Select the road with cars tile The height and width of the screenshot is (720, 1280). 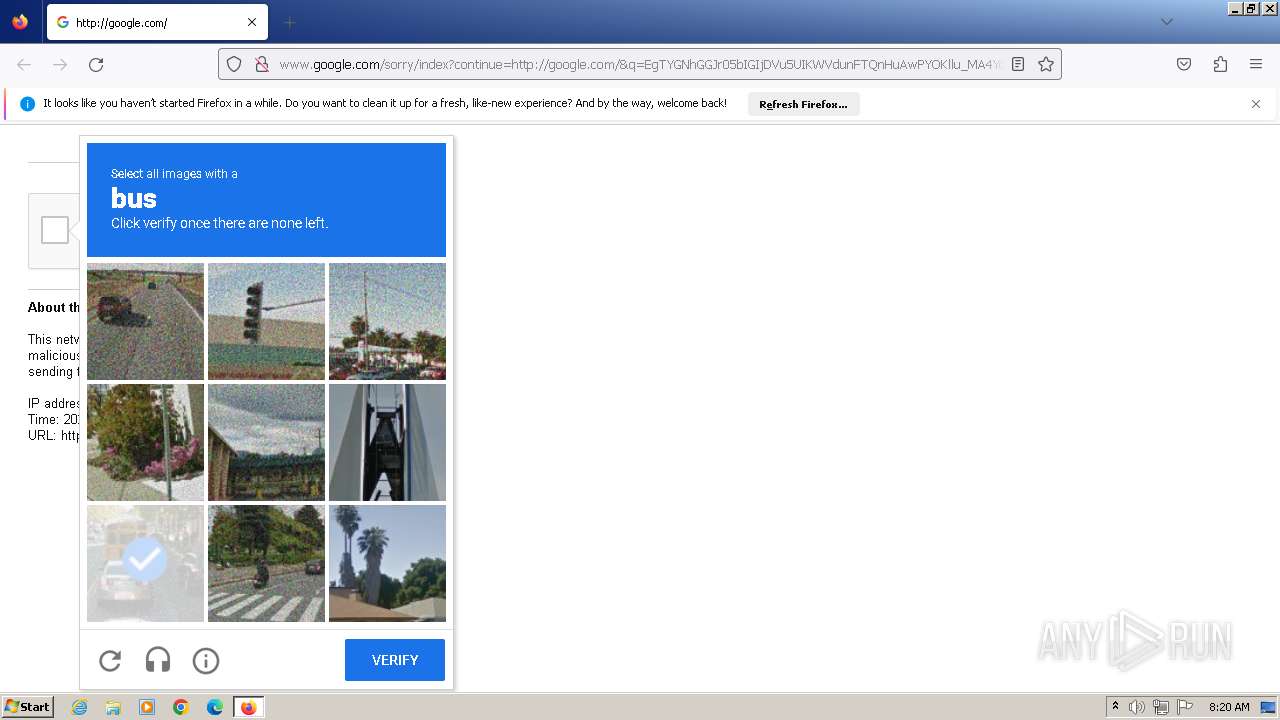[x=145, y=321]
